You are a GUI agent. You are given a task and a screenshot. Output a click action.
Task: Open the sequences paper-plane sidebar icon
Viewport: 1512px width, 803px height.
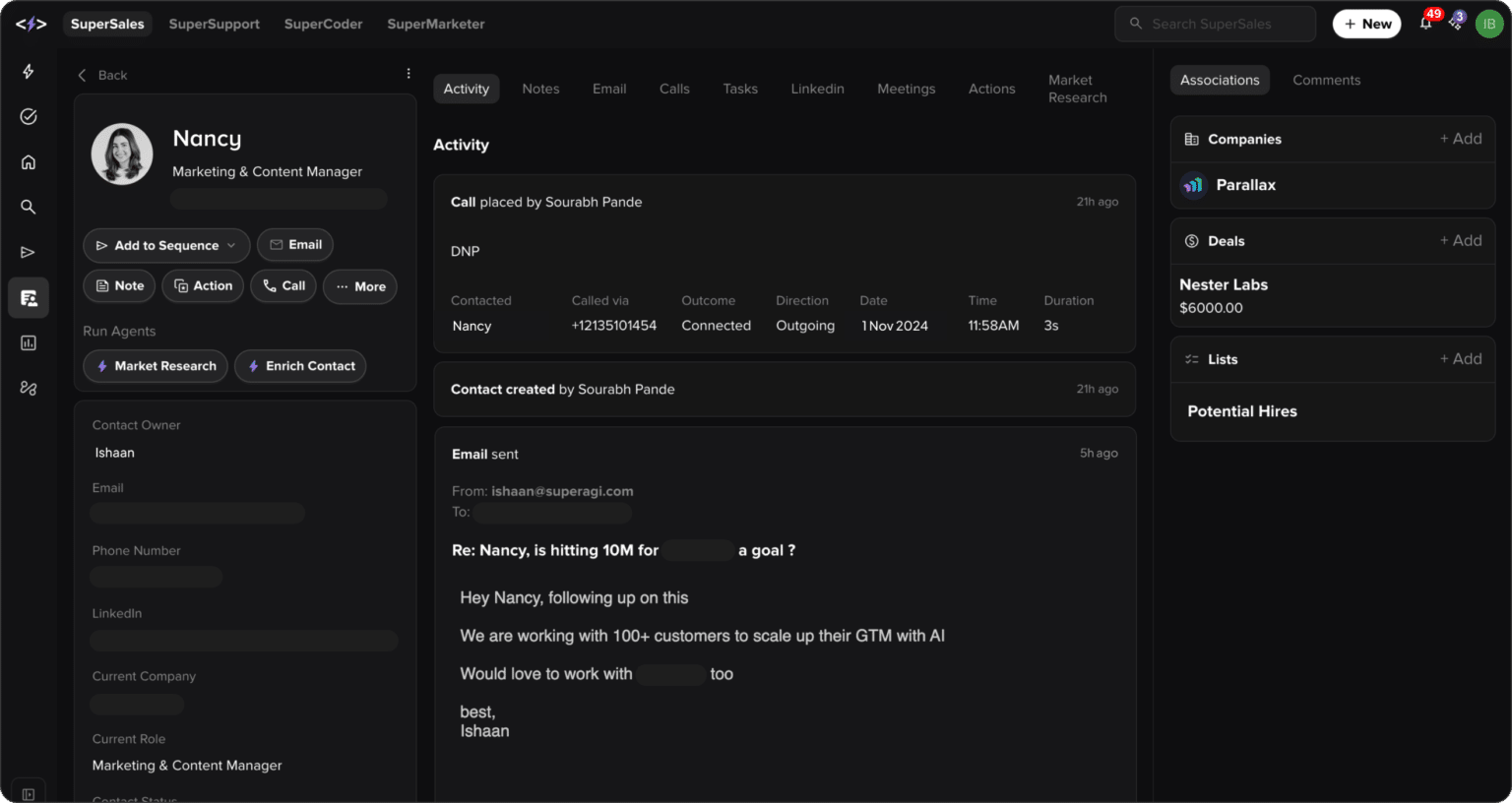click(x=29, y=253)
